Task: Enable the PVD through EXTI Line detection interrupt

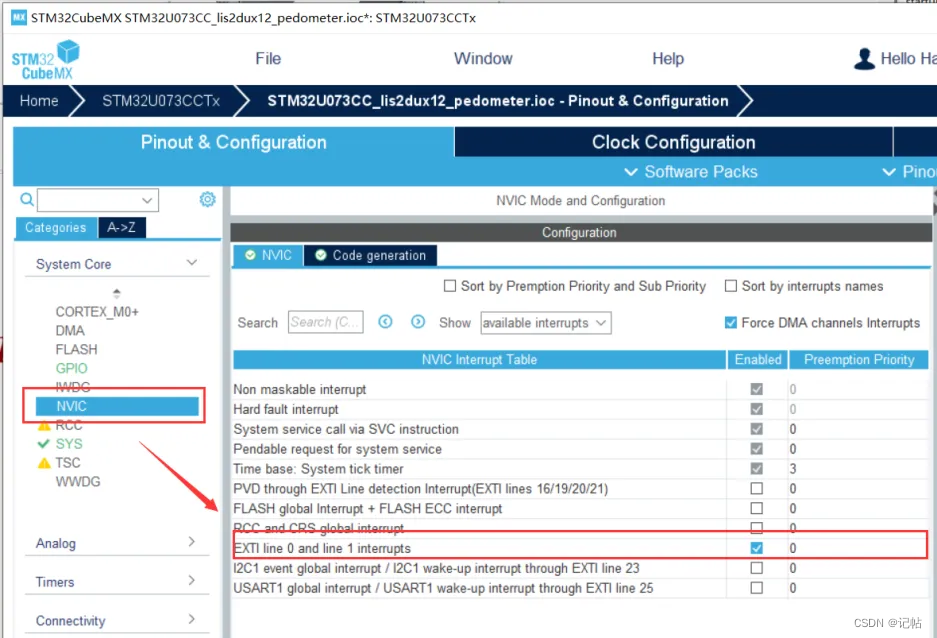Action: point(757,489)
